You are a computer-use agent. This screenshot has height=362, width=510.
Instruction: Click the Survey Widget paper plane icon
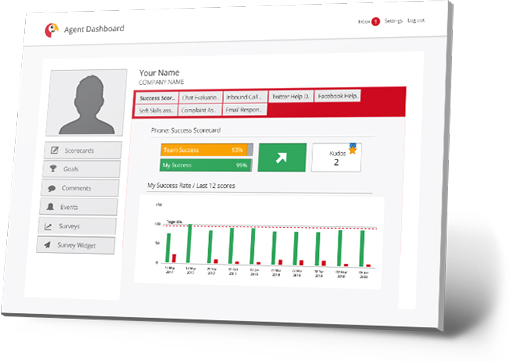click(x=47, y=245)
